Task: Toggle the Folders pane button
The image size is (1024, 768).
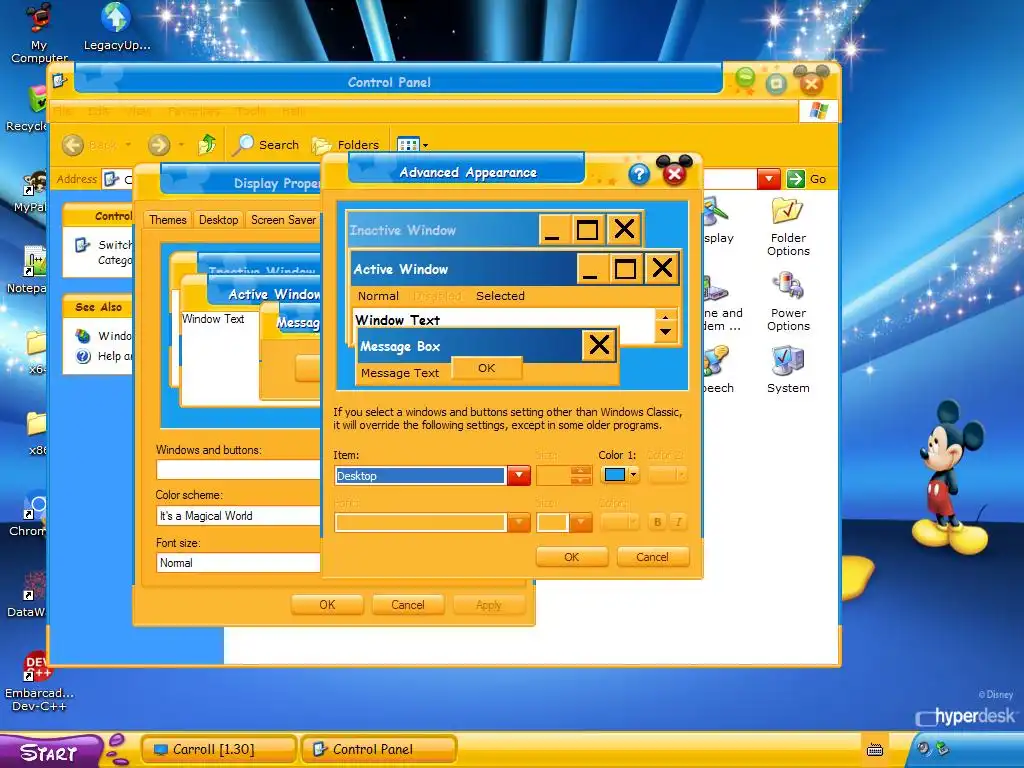Action: [x=345, y=144]
